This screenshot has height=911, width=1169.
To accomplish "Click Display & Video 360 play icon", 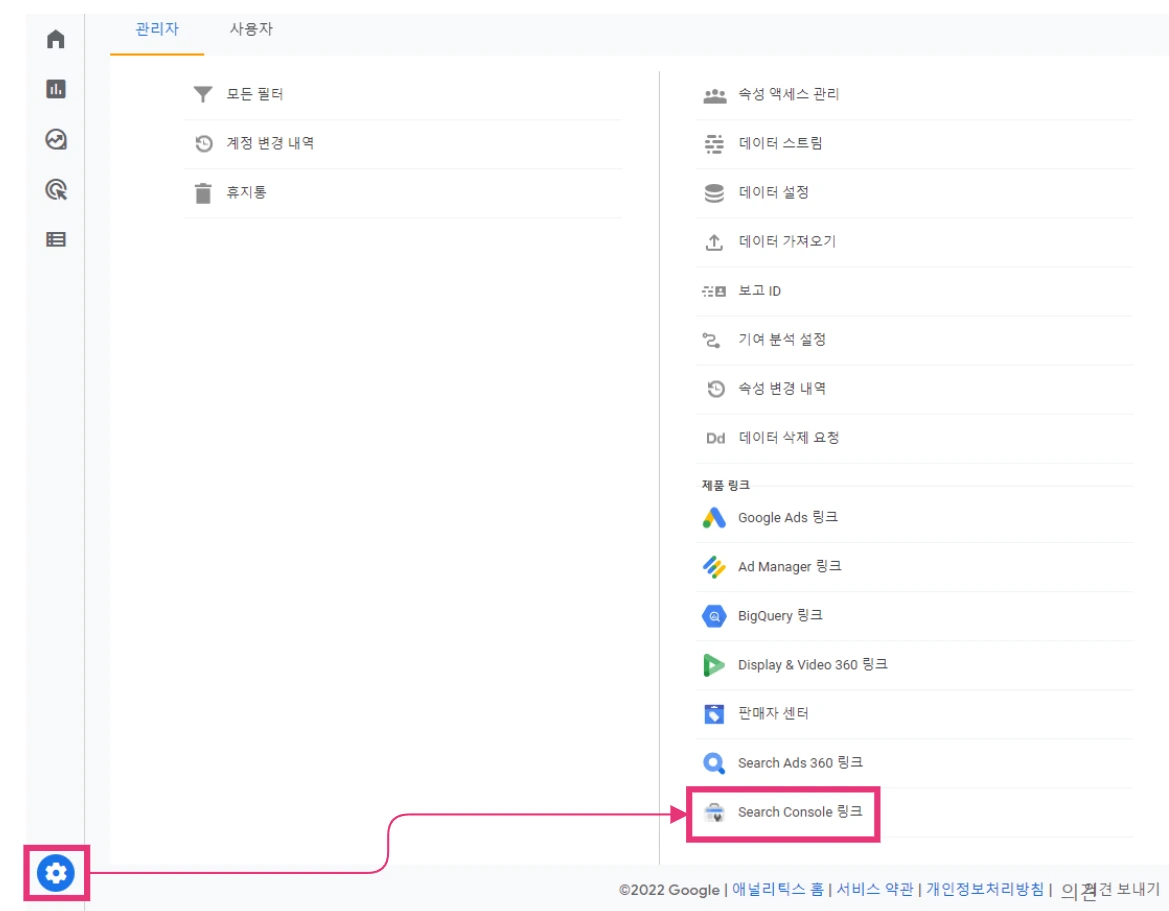I will click(x=713, y=665).
